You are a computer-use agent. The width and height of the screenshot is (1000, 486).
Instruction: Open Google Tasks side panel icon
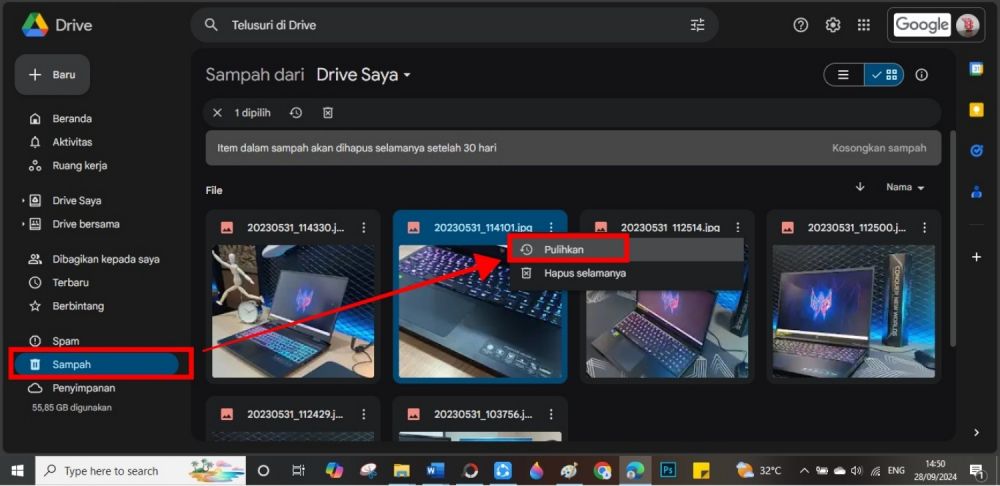point(976,151)
